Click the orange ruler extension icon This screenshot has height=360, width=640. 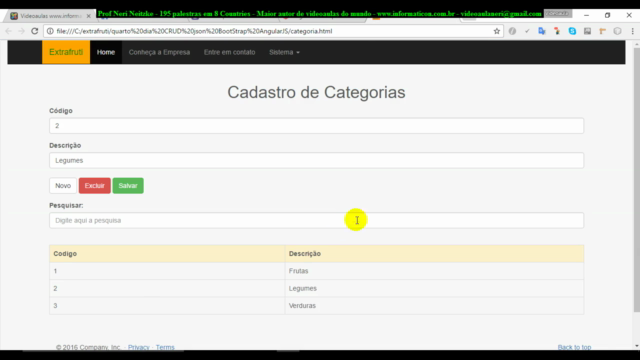(602, 31)
